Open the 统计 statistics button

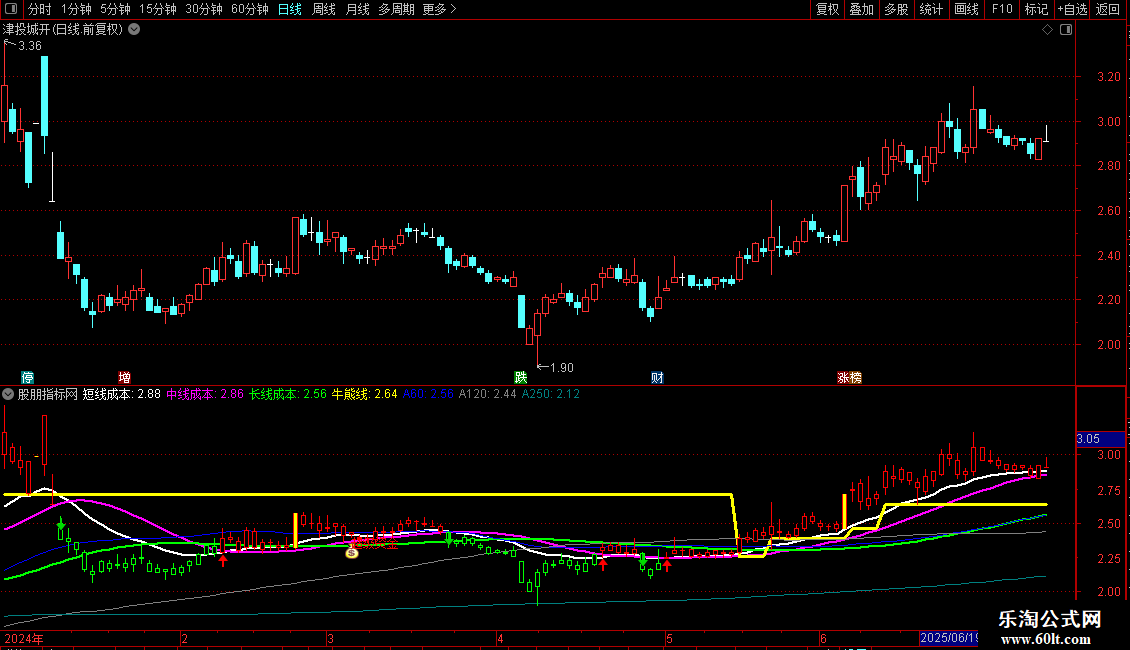click(930, 9)
